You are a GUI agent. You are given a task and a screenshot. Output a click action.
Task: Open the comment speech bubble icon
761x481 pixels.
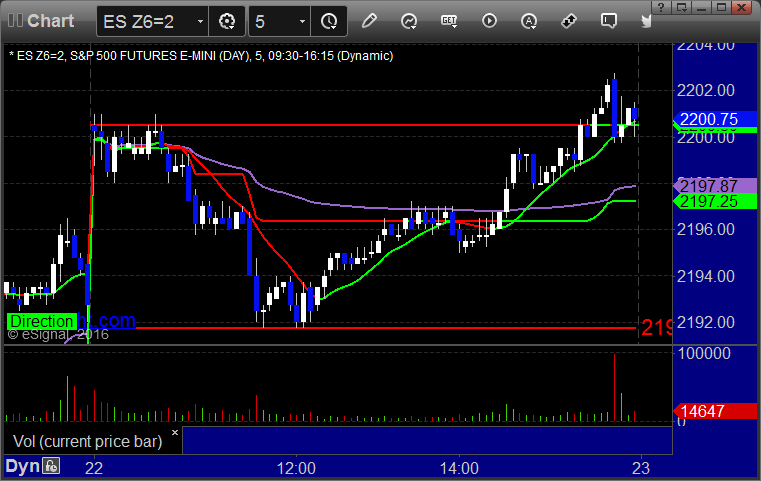(x=609, y=21)
